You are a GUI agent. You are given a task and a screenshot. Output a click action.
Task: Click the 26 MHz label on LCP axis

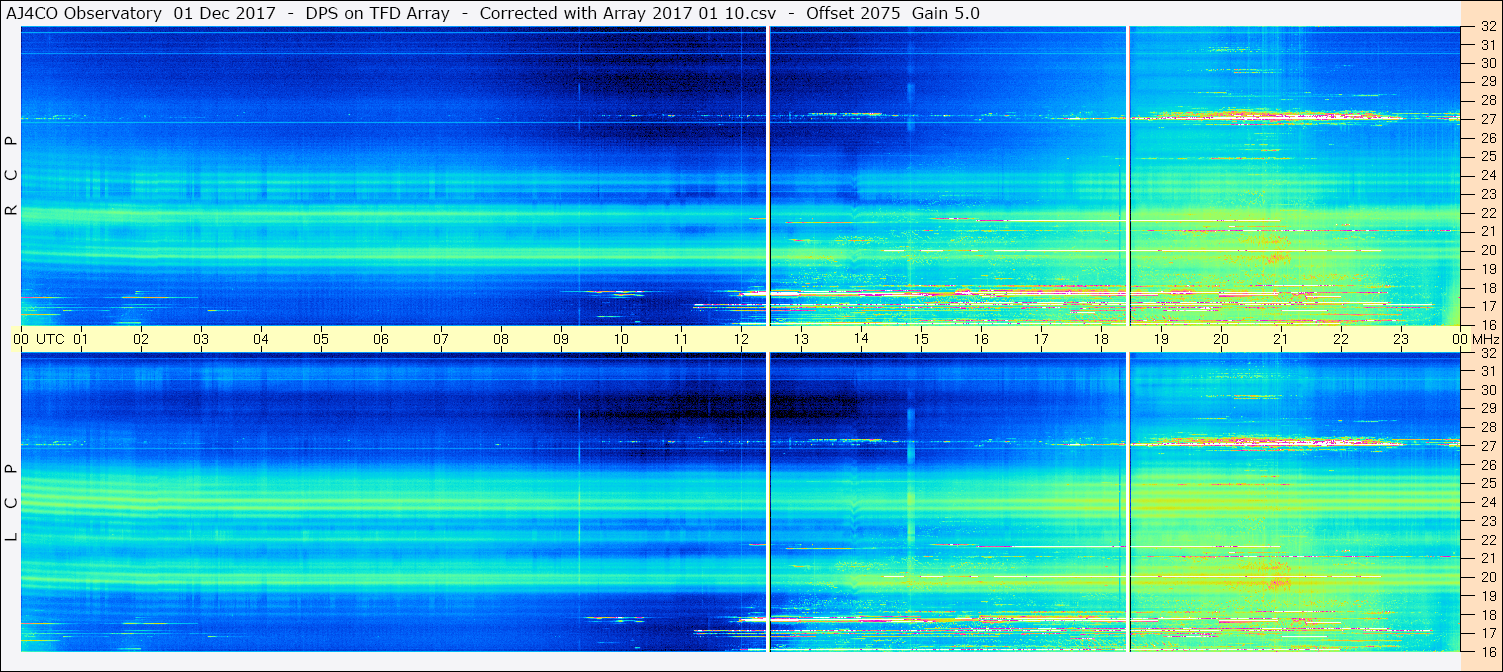pos(1487,465)
